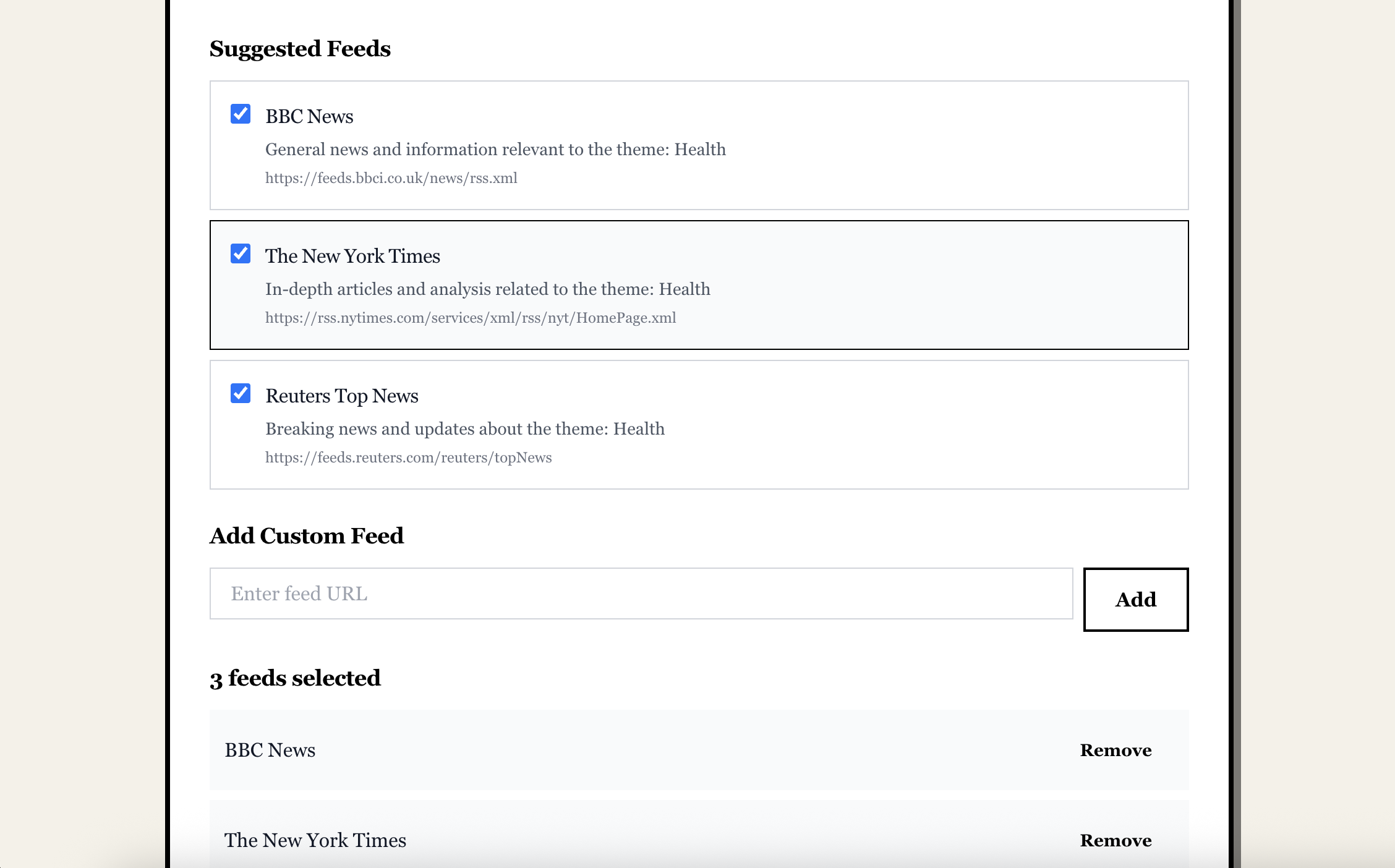Click the Breaking news and updates description
Screen dimensions: 1395x868
pyautogui.click(x=464, y=429)
